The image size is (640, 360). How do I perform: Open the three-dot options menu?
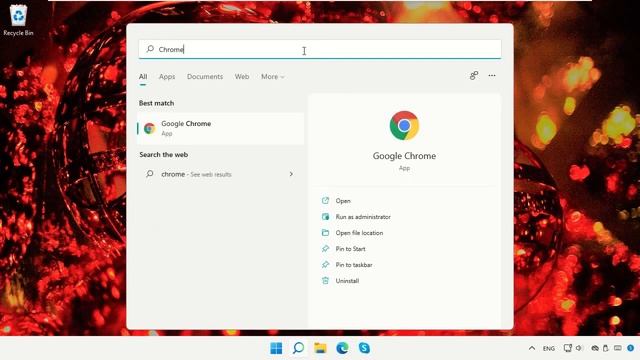(x=492, y=76)
